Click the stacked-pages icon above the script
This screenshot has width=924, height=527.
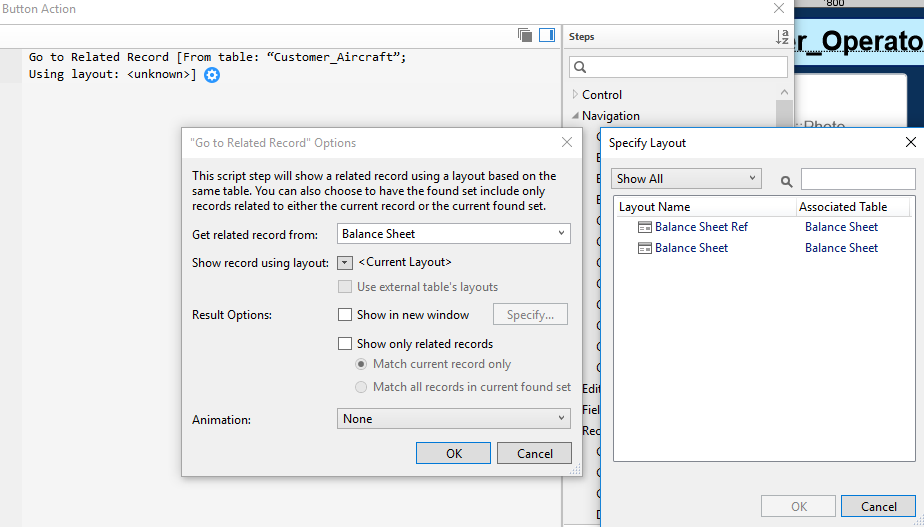click(525, 35)
